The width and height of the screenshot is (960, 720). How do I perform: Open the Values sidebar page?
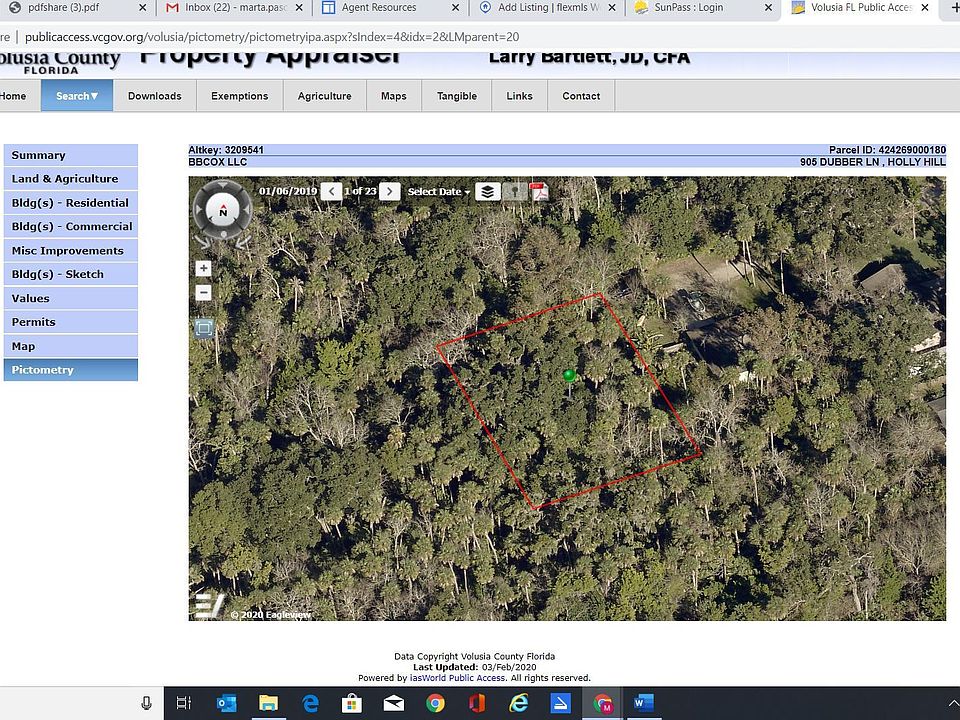pyautogui.click(x=71, y=298)
